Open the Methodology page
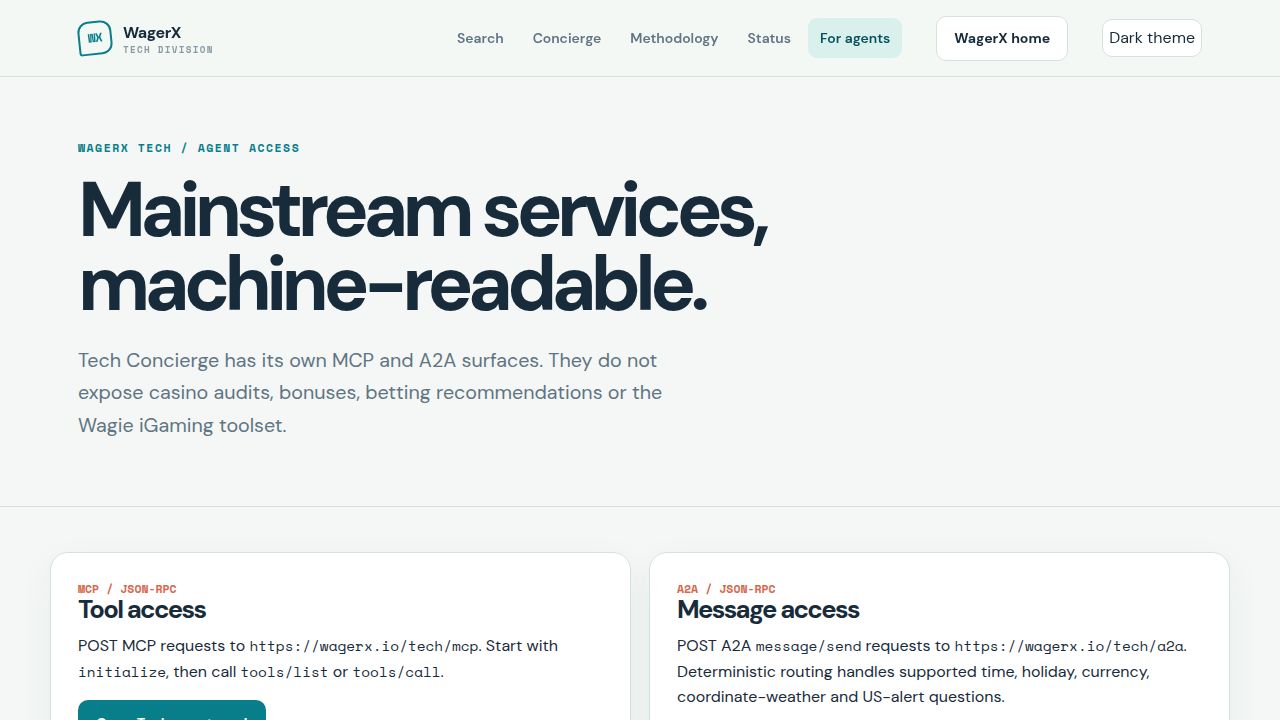 [674, 38]
